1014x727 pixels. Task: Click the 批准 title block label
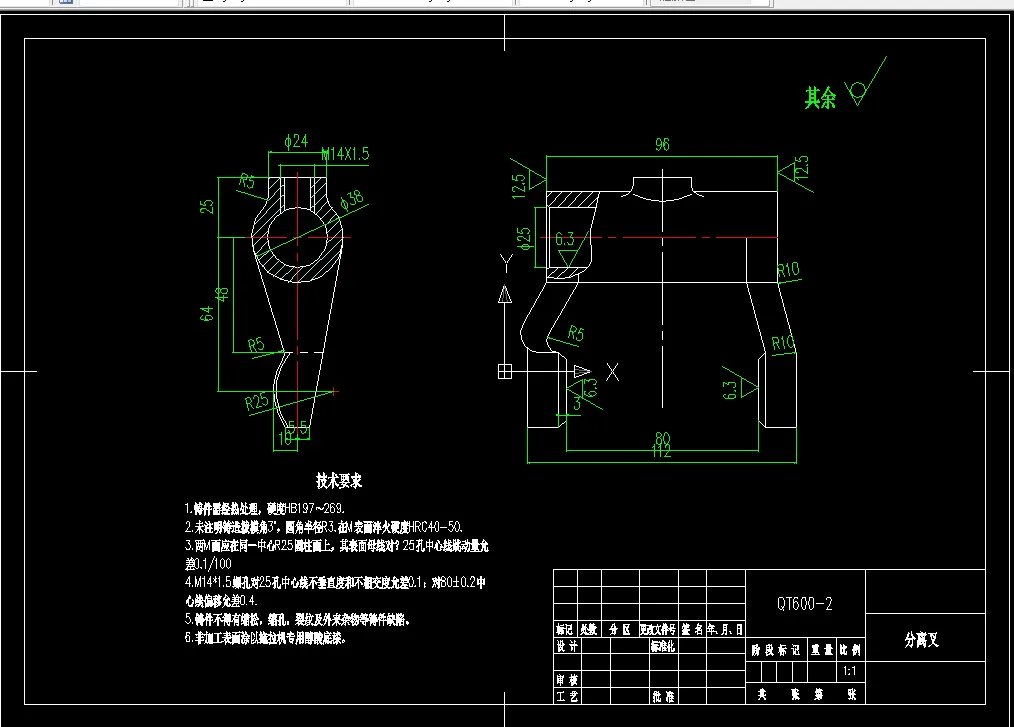coord(663,697)
